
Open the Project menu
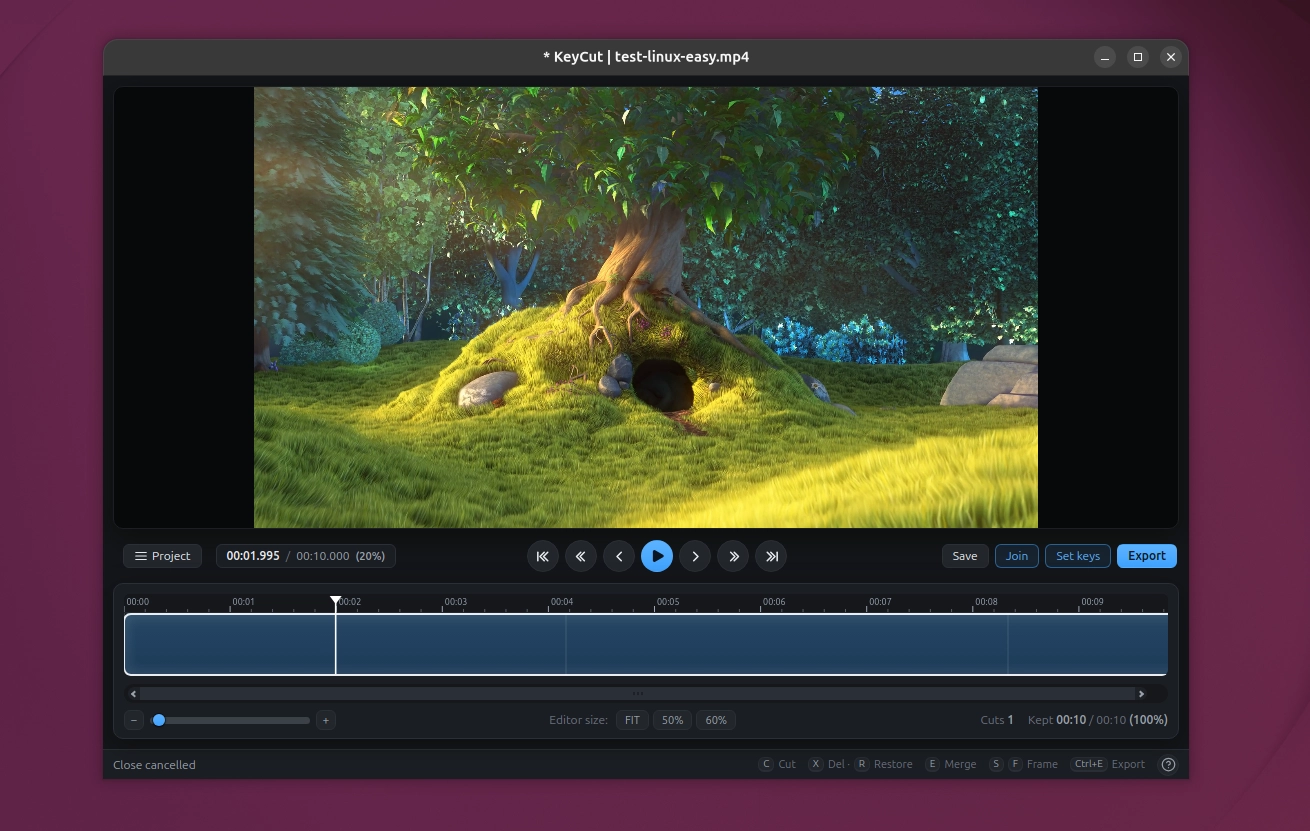coord(162,556)
